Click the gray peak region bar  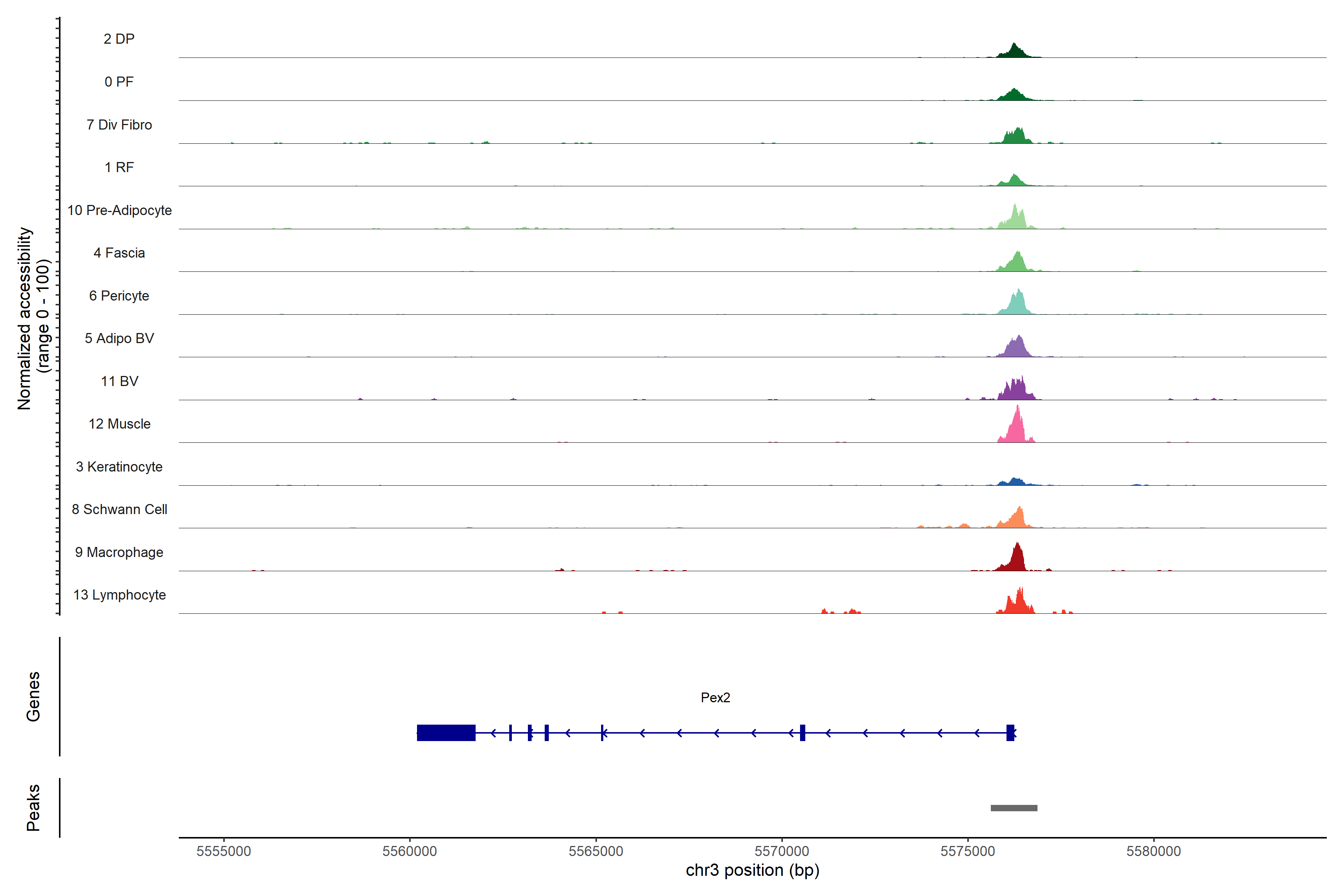[x=1014, y=808]
